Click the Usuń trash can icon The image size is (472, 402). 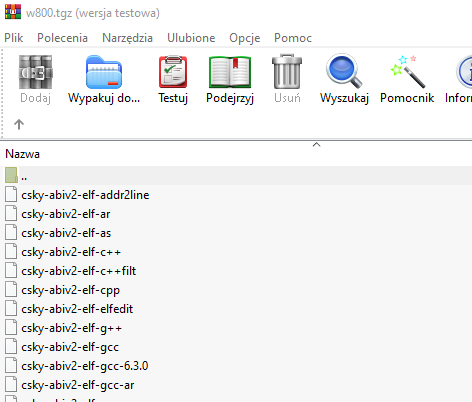pyautogui.click(x=287, y=71)
